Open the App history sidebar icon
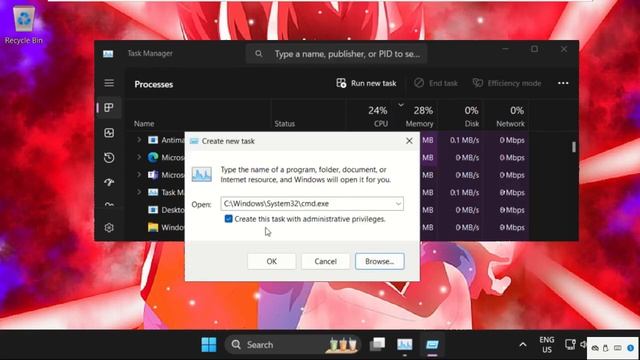Image resolution: width=640 pixels, height=360 pixels. click(x=109, y=158)
